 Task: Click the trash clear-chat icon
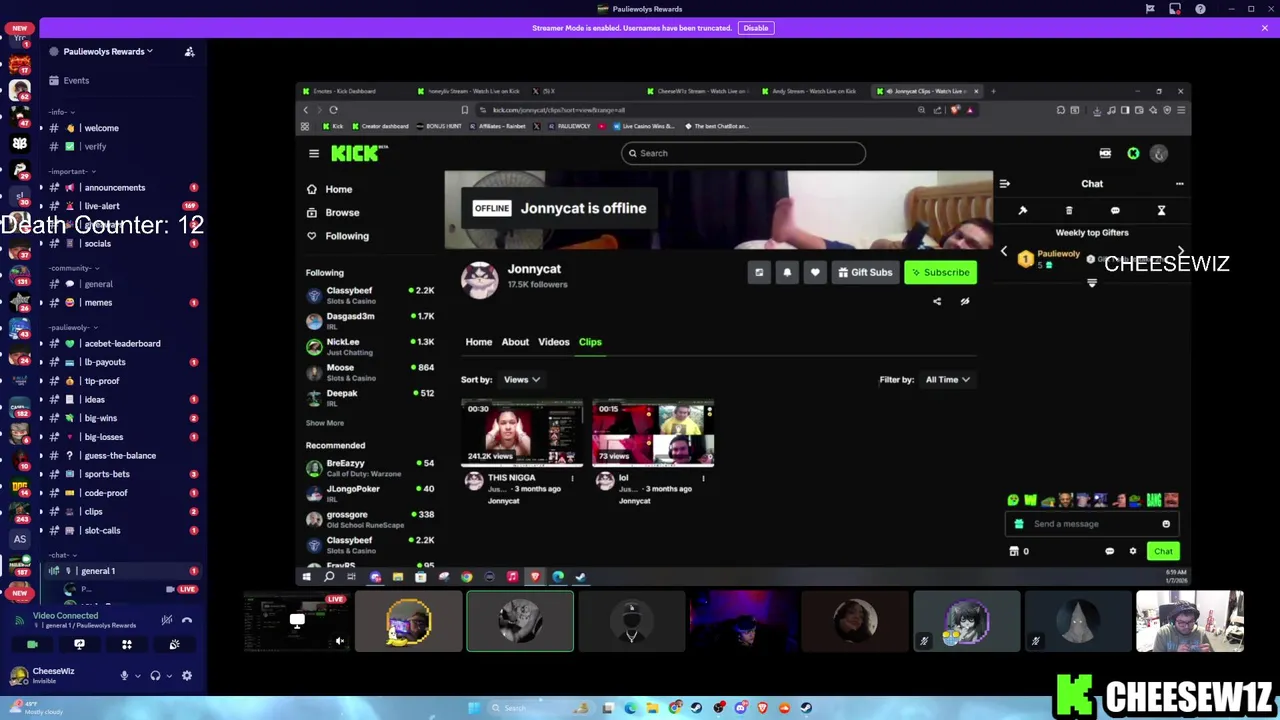(1069, 211)
